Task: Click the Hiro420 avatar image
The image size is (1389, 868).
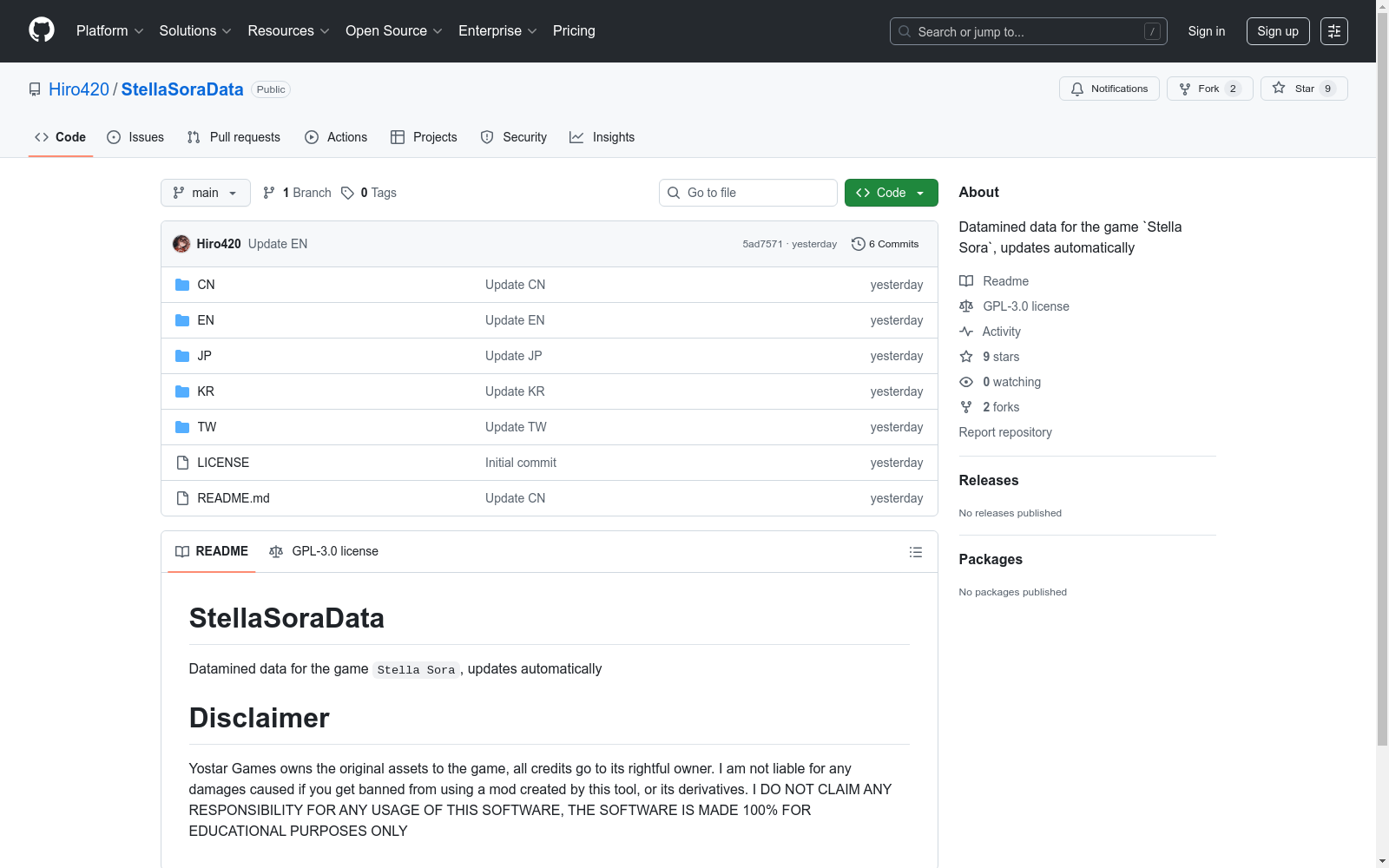Action: (181, 244)
